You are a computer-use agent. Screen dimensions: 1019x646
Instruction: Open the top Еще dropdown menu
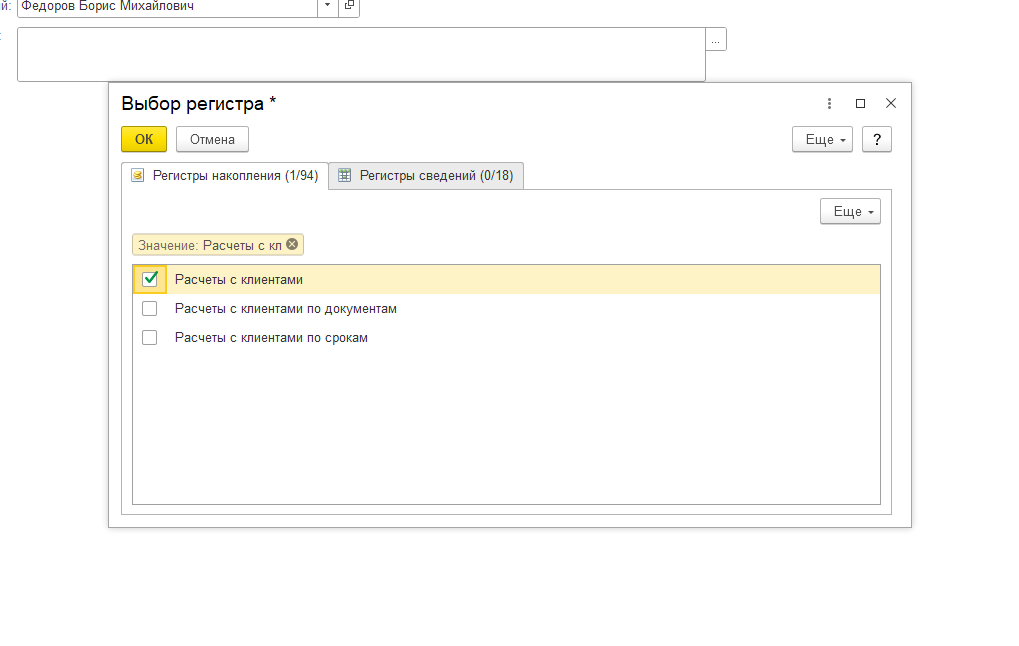[822, 139]
